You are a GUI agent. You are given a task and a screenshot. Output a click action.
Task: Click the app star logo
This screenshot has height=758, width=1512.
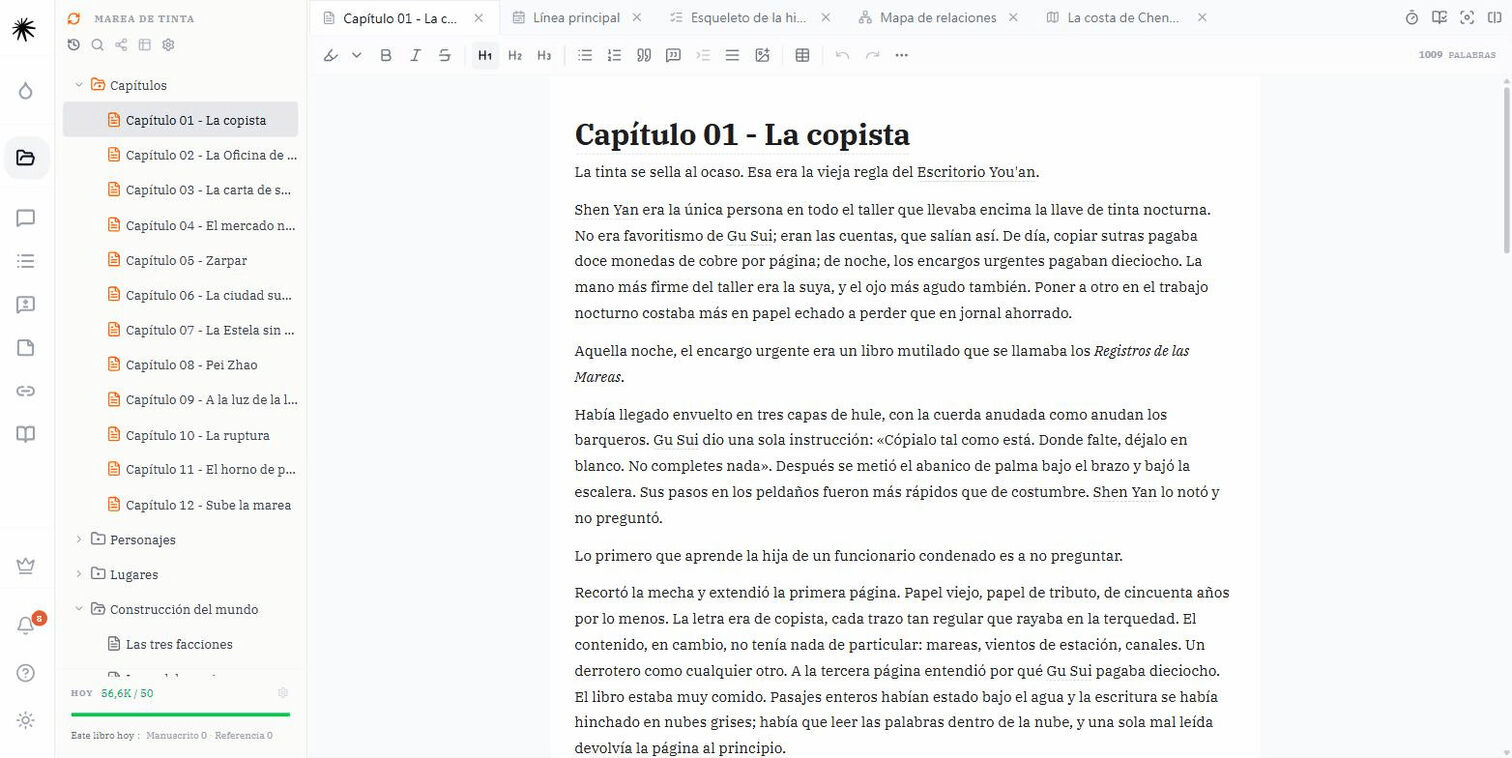click(x=25, y=29)
